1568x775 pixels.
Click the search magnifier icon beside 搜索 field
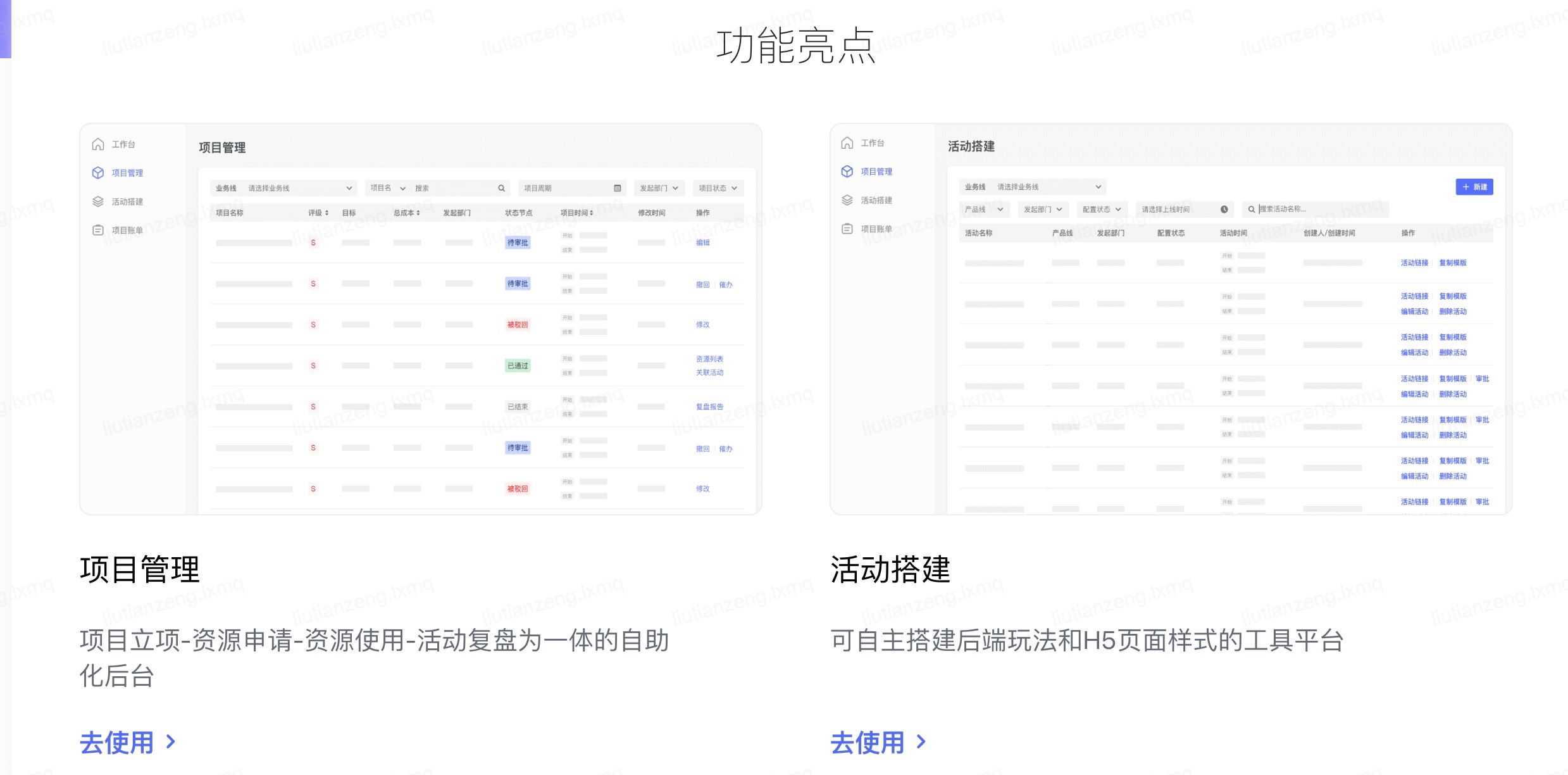click(x=501, y=188)
